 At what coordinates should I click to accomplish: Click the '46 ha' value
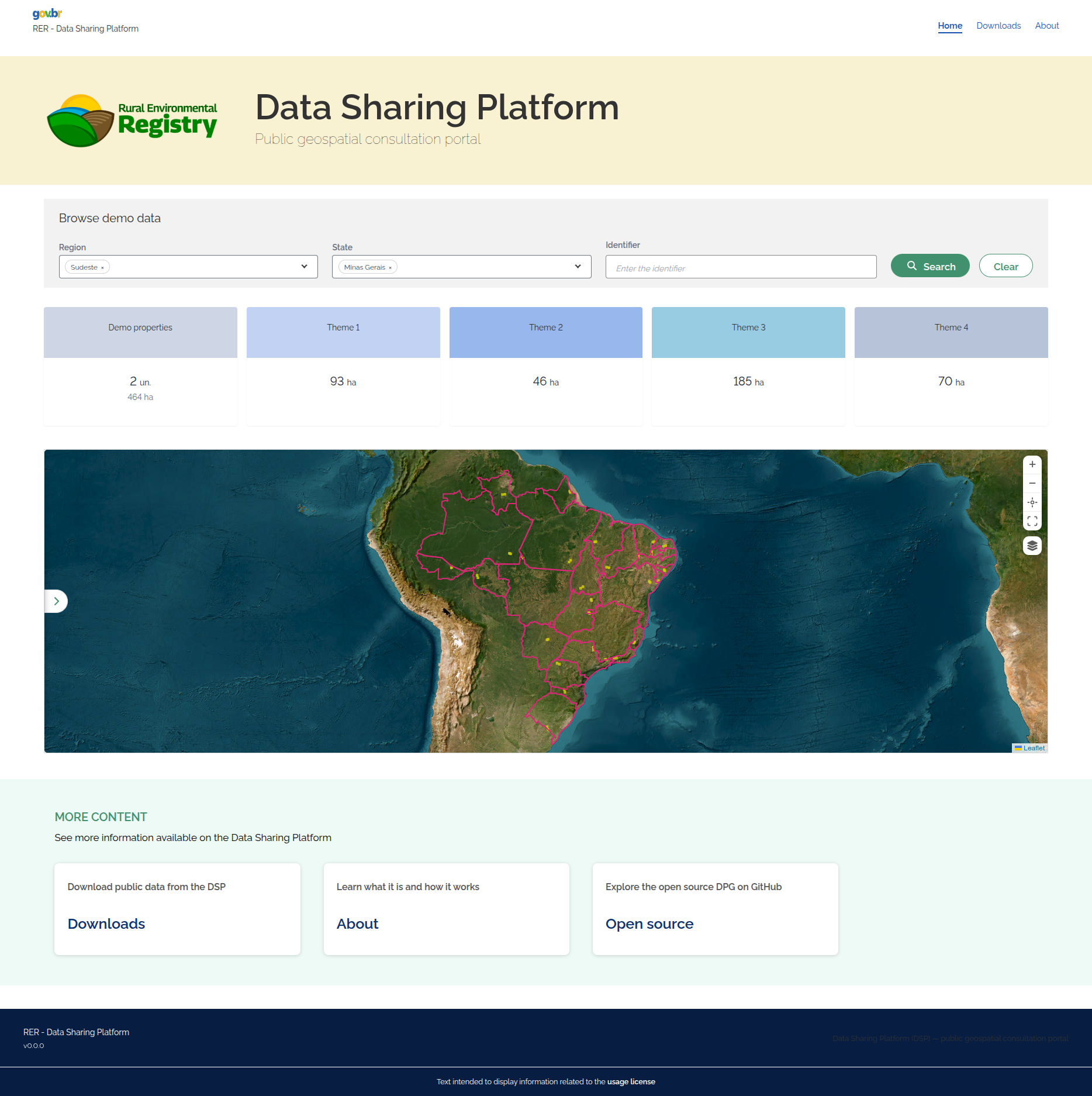[x=546, y=382]
